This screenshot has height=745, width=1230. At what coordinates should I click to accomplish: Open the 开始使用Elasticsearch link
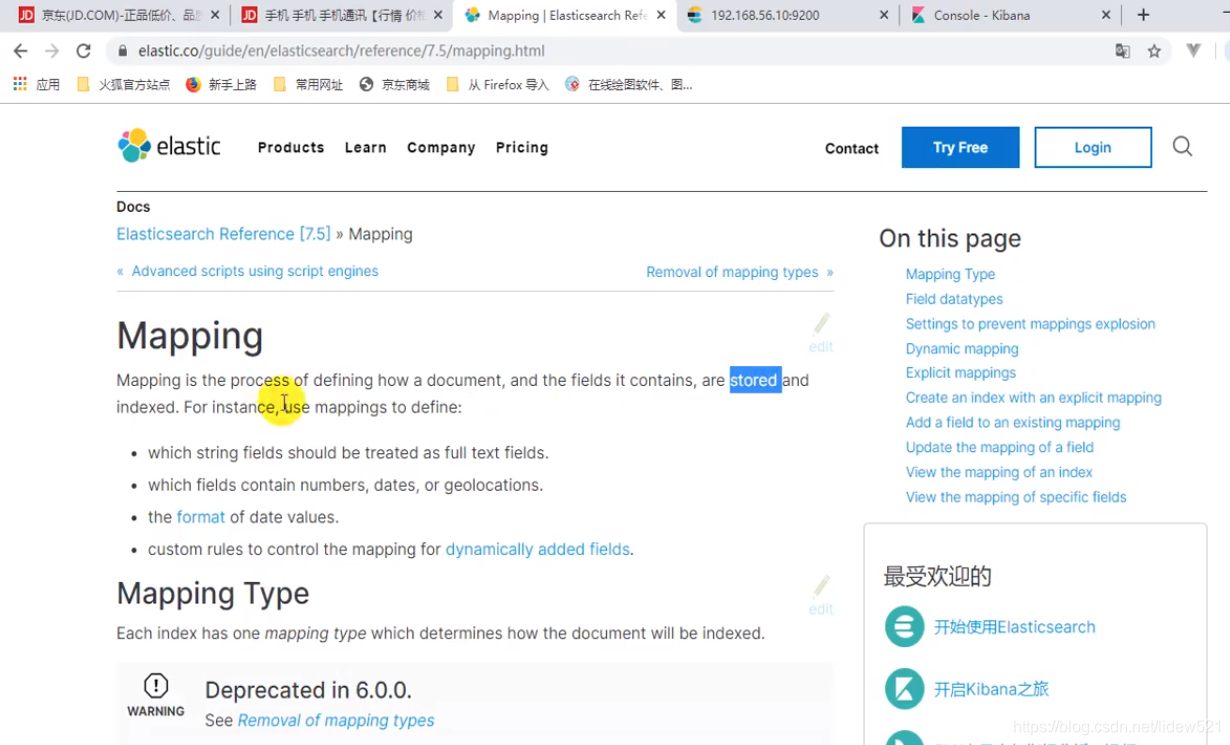tap(1014, 627)
